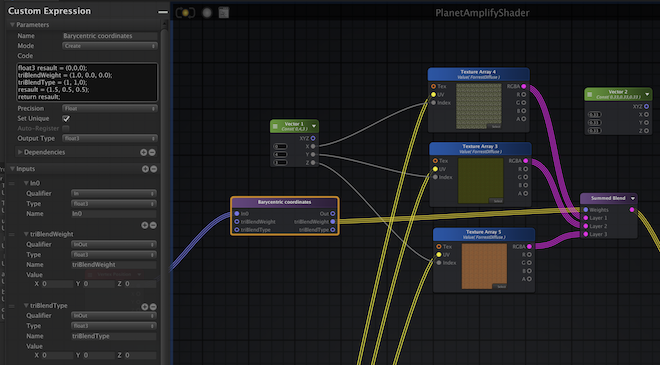Open the Precision dropdown showing Float
660x365 pixels.
(x=110, y=109)
